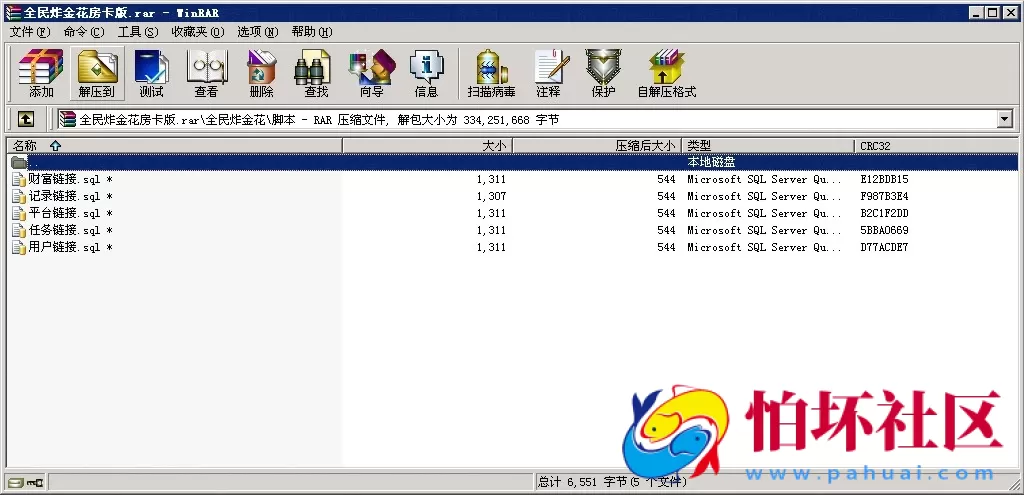Open the 命令(C) menu
1024x495 pixels.
[84, 32]
